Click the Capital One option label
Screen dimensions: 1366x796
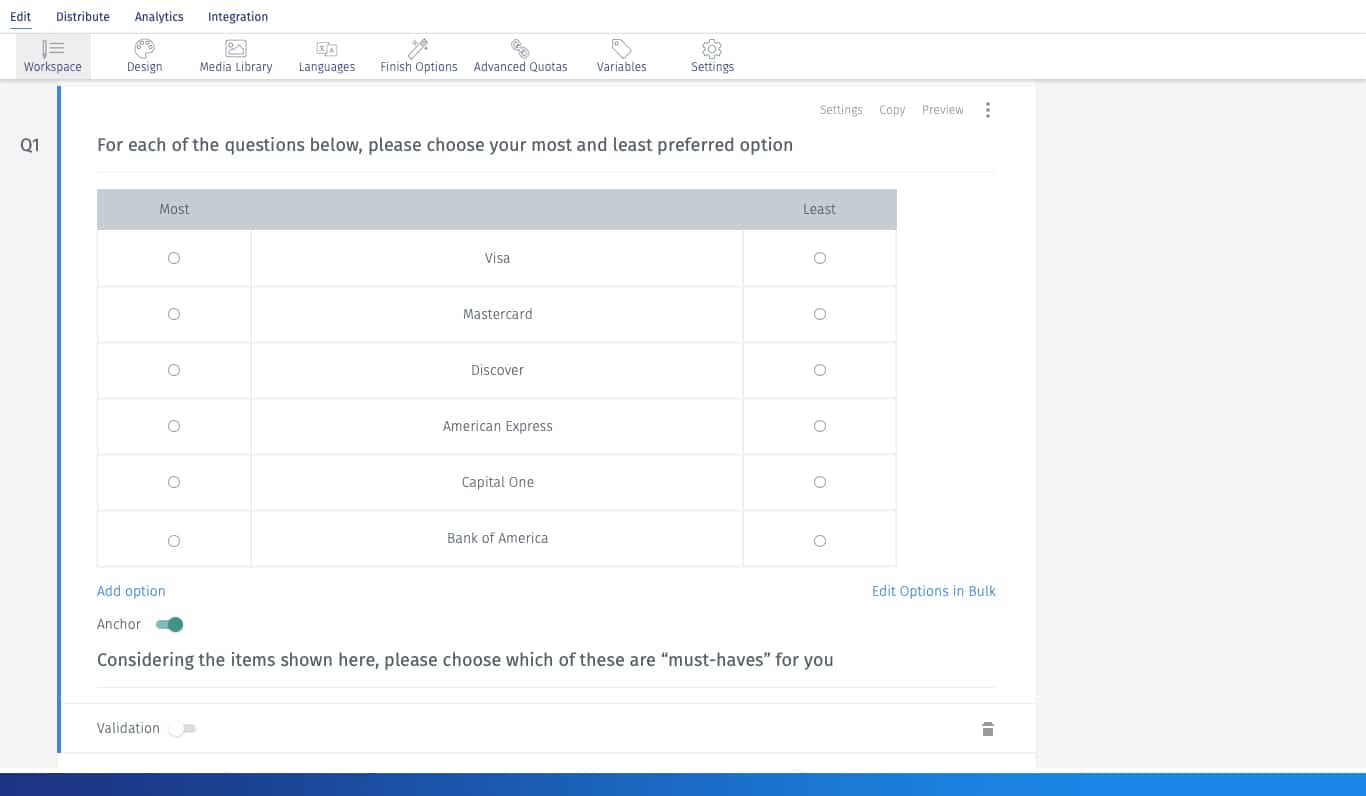pos(497,482)
